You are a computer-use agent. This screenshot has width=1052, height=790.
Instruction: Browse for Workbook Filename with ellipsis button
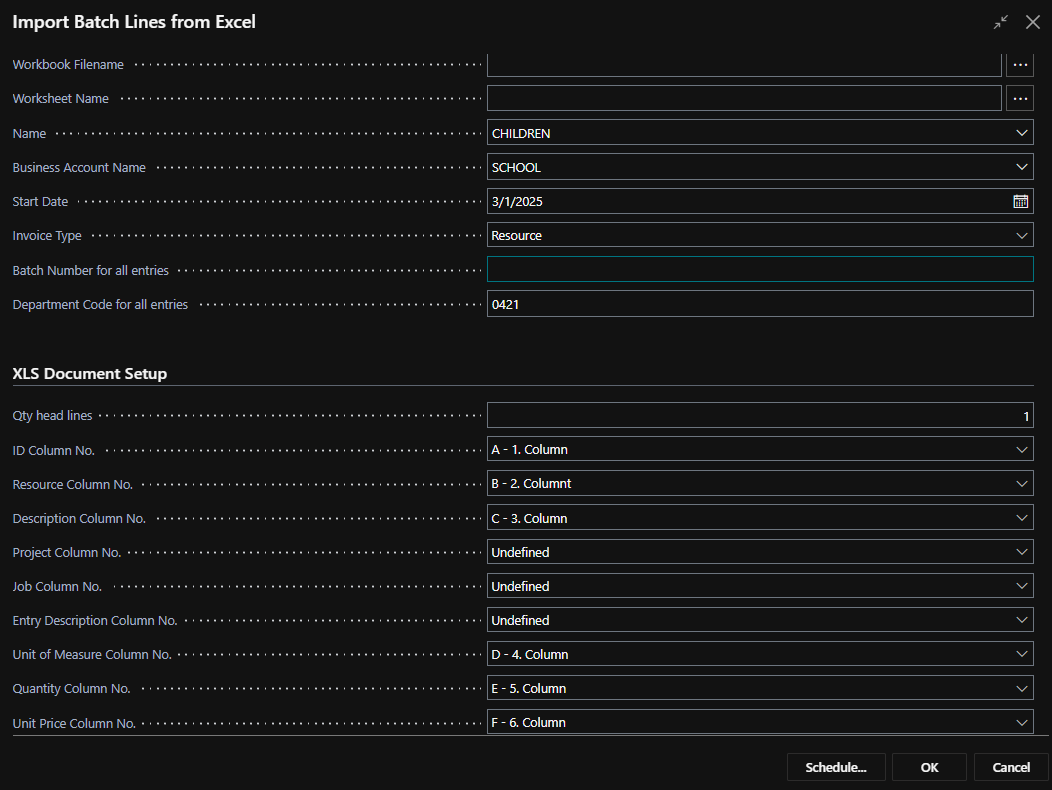click(1020, 65)
